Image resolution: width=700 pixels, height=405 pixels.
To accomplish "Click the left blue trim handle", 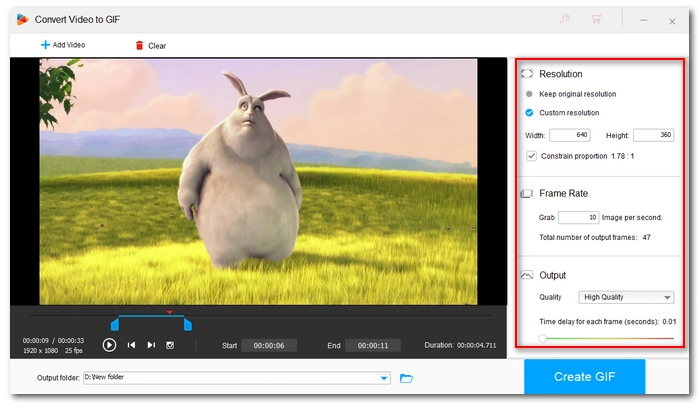I will [x=115, y=324].
